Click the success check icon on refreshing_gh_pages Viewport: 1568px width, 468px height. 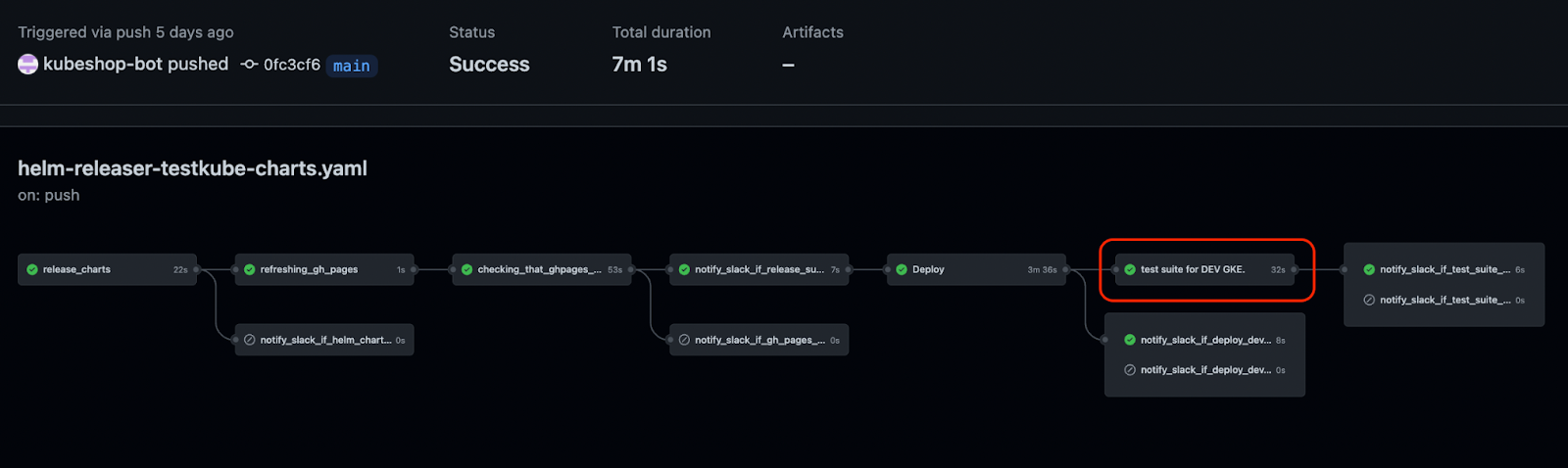pyautogui.click(x=250, y=269)
